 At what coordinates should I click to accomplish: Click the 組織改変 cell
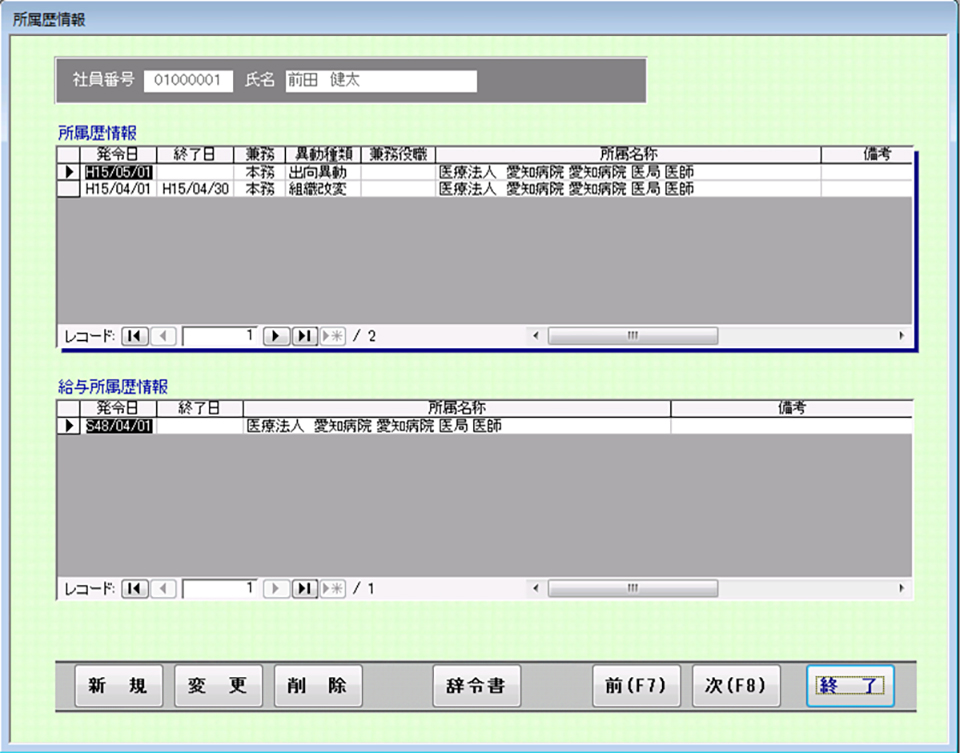[x=323, y=189]
